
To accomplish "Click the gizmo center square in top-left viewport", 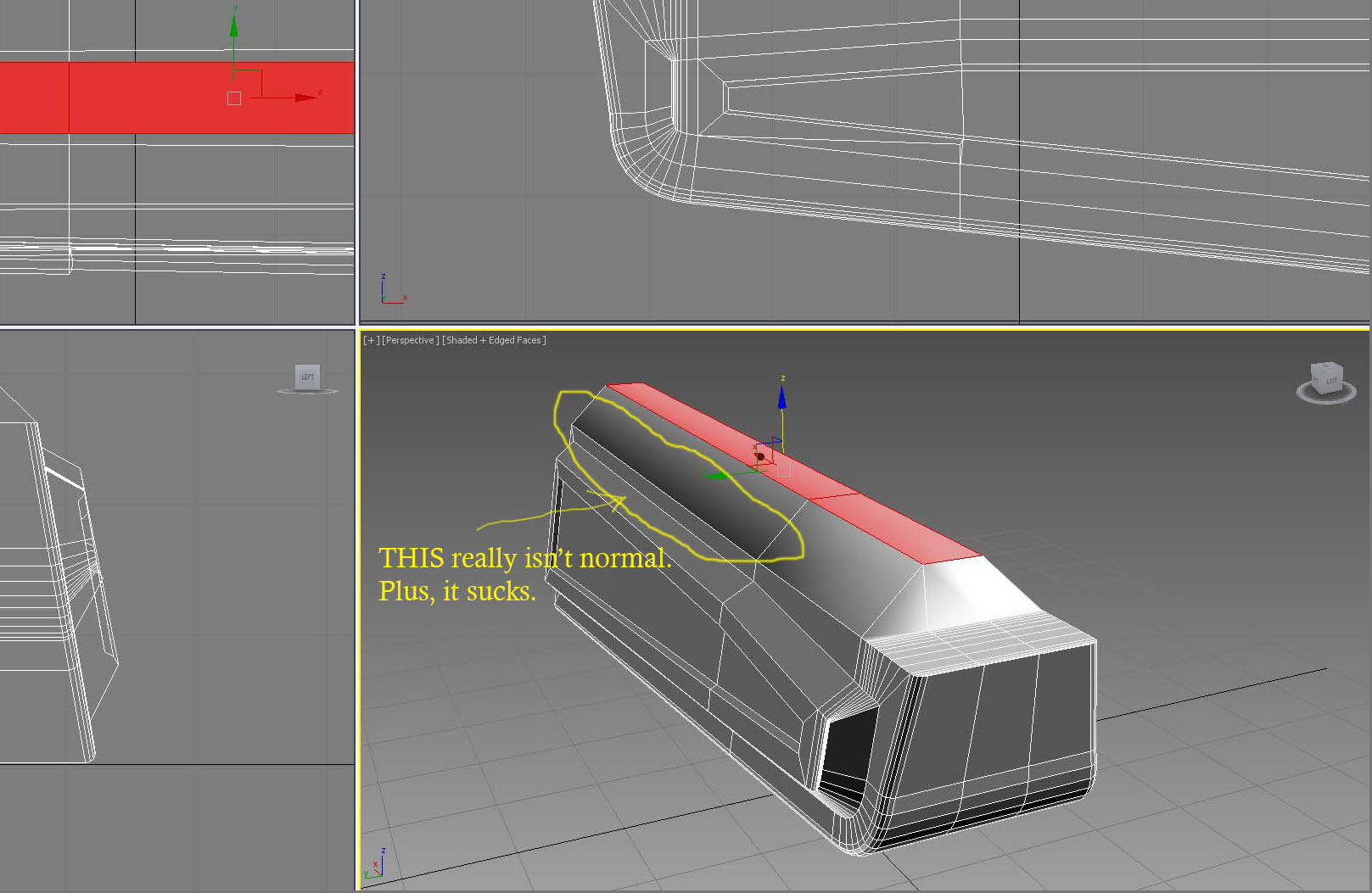I will point(234,98).
